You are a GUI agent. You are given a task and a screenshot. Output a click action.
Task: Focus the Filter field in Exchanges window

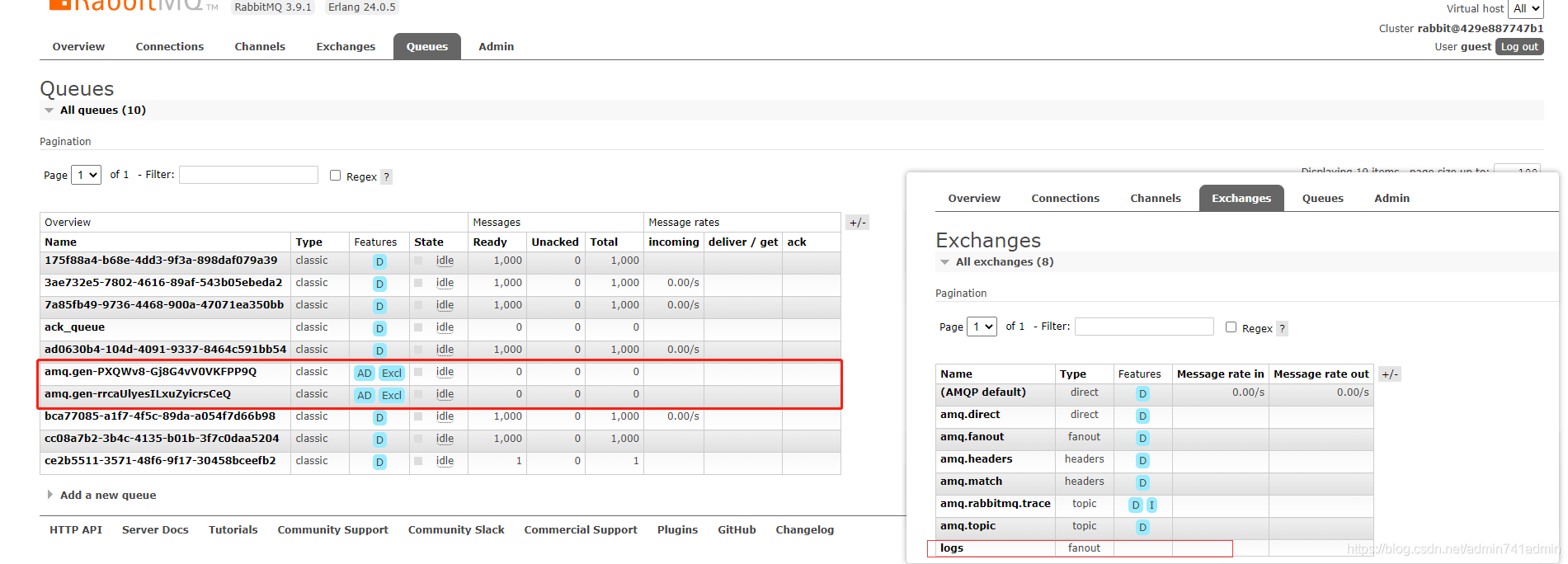click(1144, 327)
